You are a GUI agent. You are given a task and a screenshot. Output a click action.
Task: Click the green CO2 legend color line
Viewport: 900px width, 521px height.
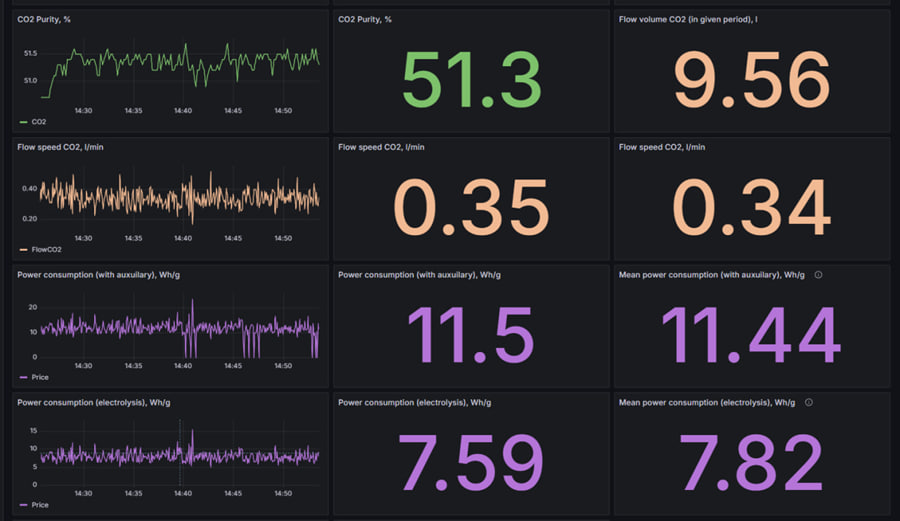[24, 121]
